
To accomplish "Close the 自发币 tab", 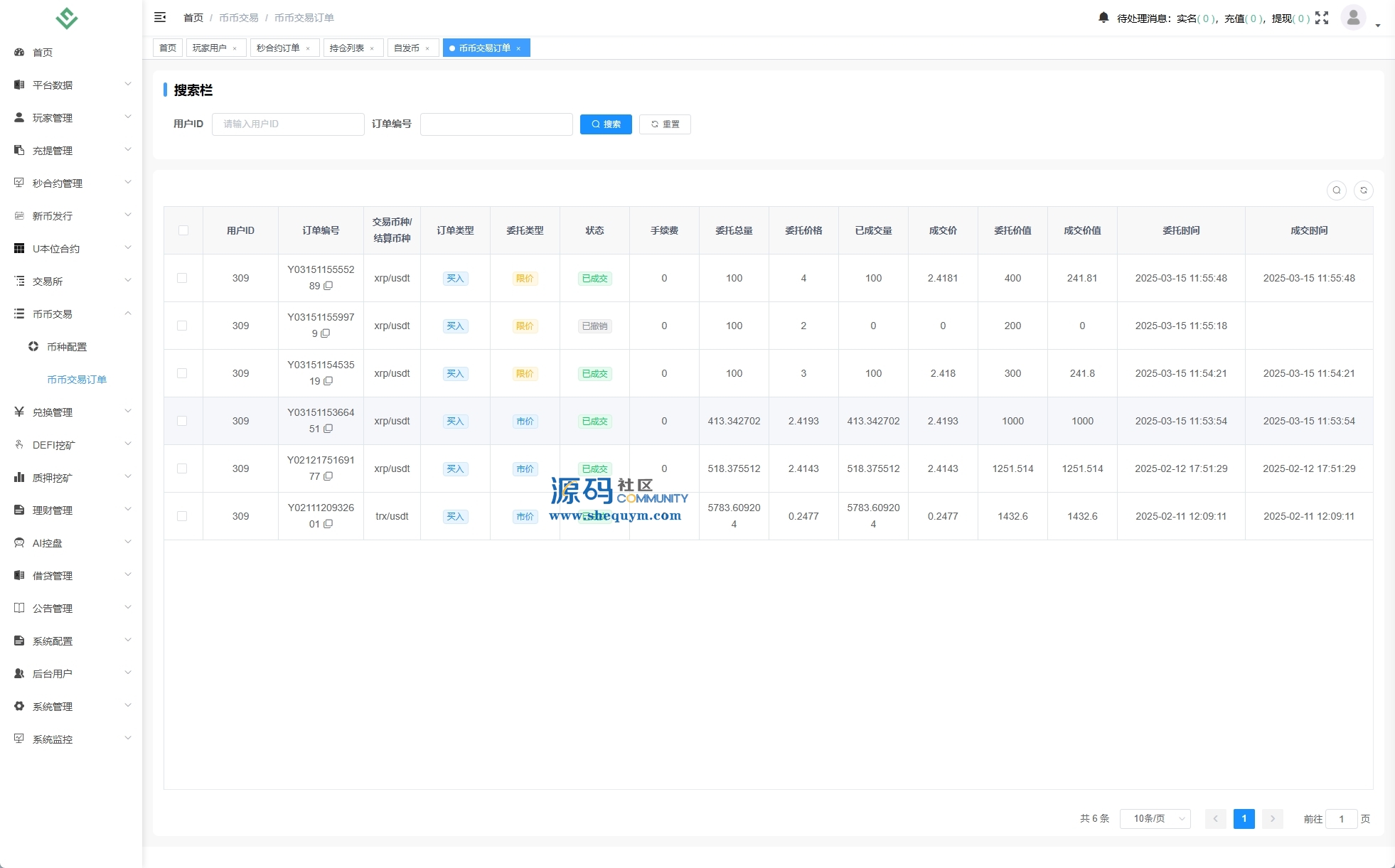I will [x=427, y=48].
